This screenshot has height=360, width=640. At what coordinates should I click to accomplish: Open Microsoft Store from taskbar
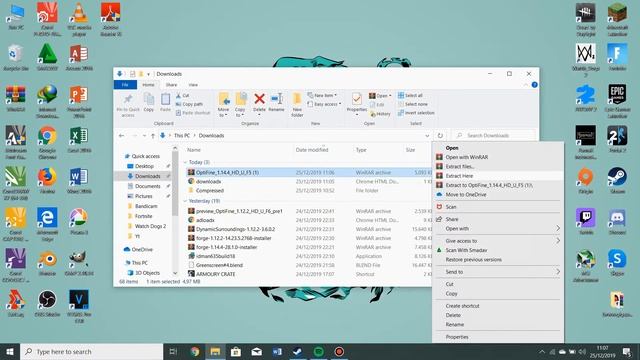[x=236, y=351]
